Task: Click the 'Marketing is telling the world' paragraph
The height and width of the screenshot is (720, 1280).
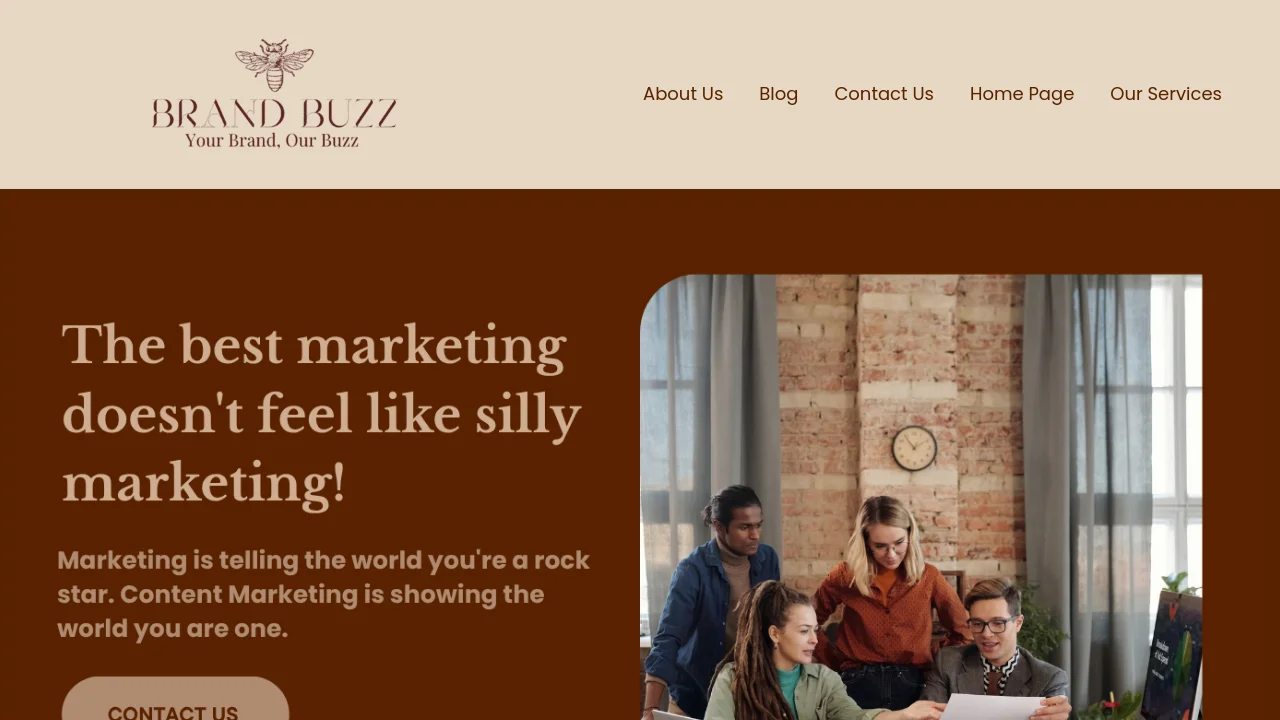Action: 324,594
